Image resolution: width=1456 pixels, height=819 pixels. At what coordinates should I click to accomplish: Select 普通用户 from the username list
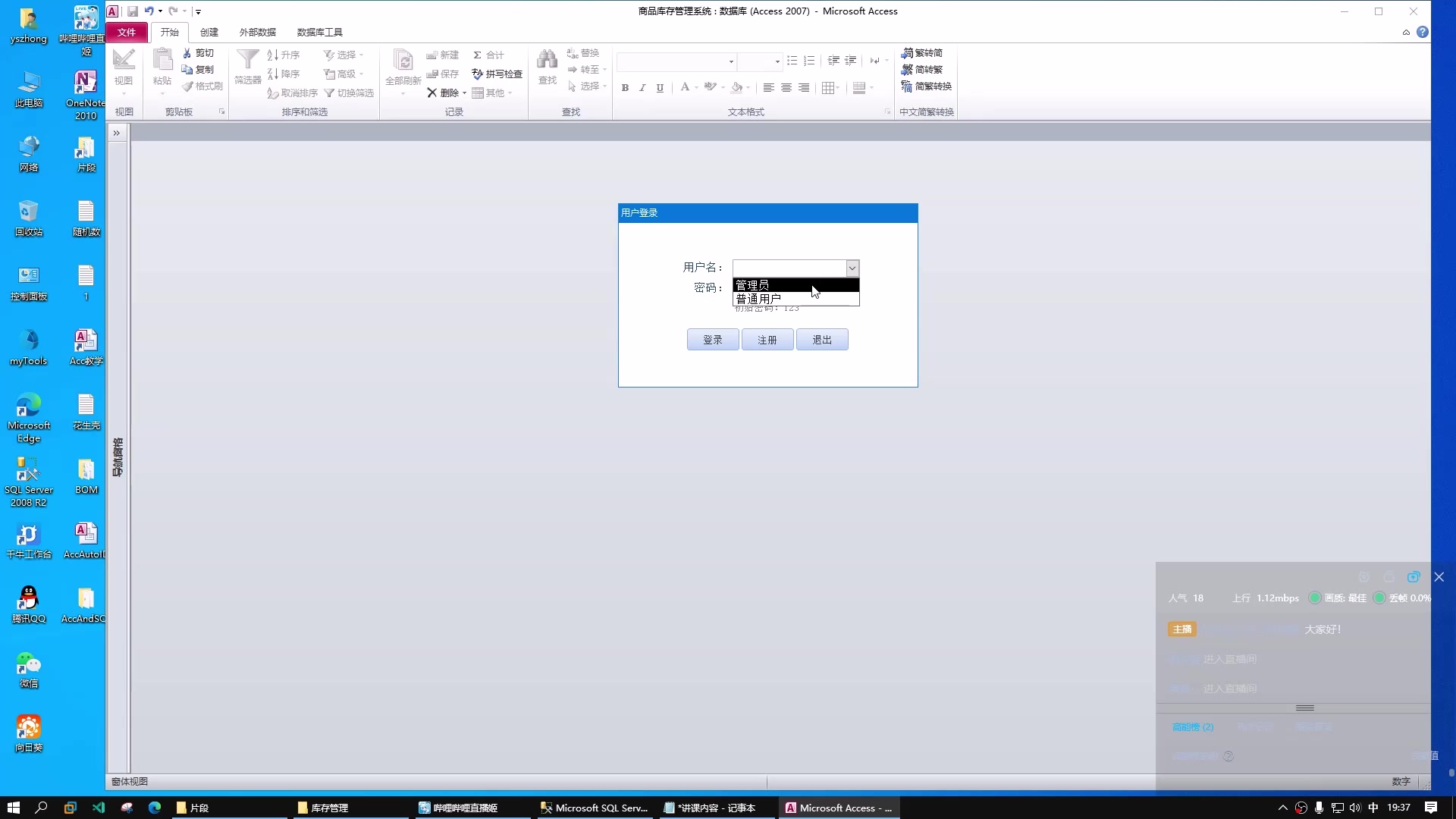point(795,299)
